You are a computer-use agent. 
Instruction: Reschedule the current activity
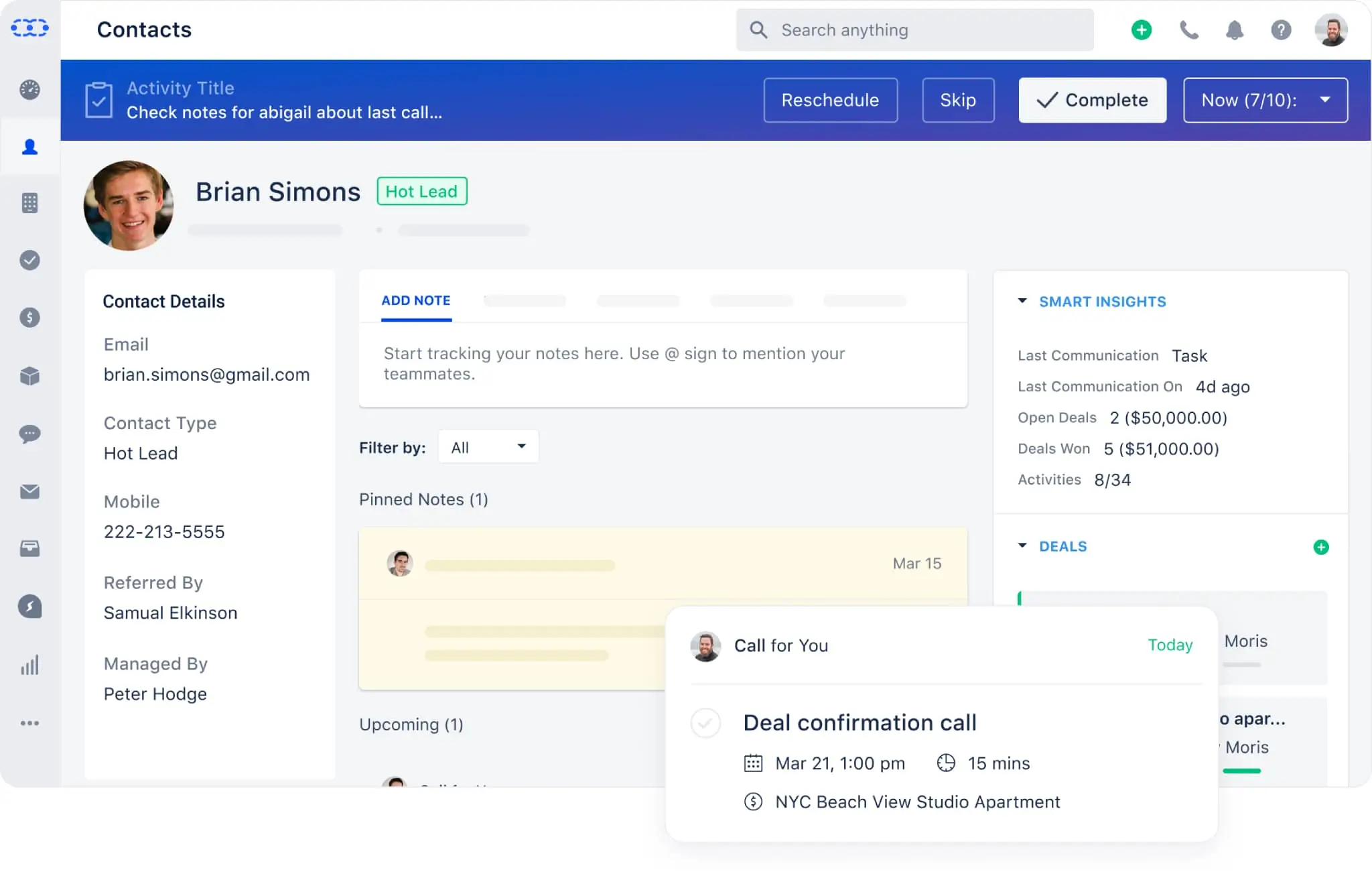tap(830, 100)
